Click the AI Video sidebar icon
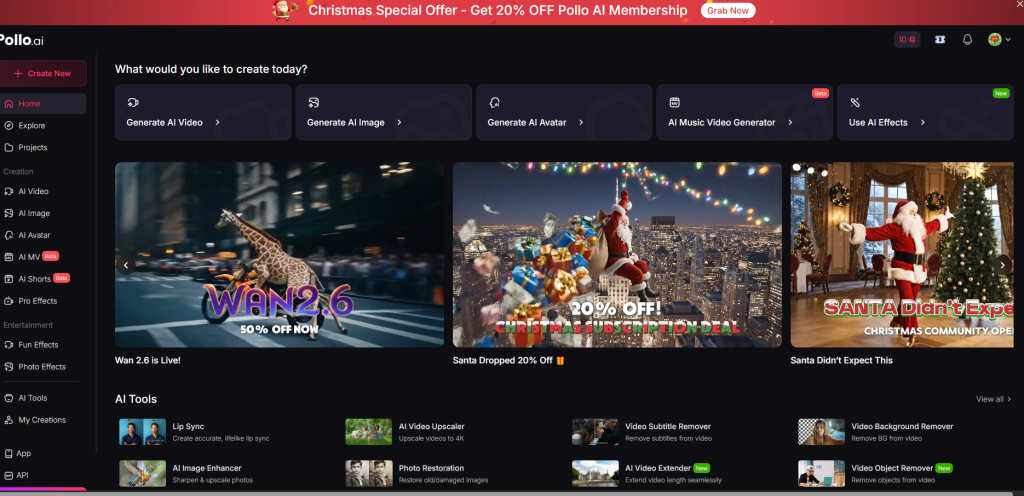 pyautogui.click(x=8, y=191)
